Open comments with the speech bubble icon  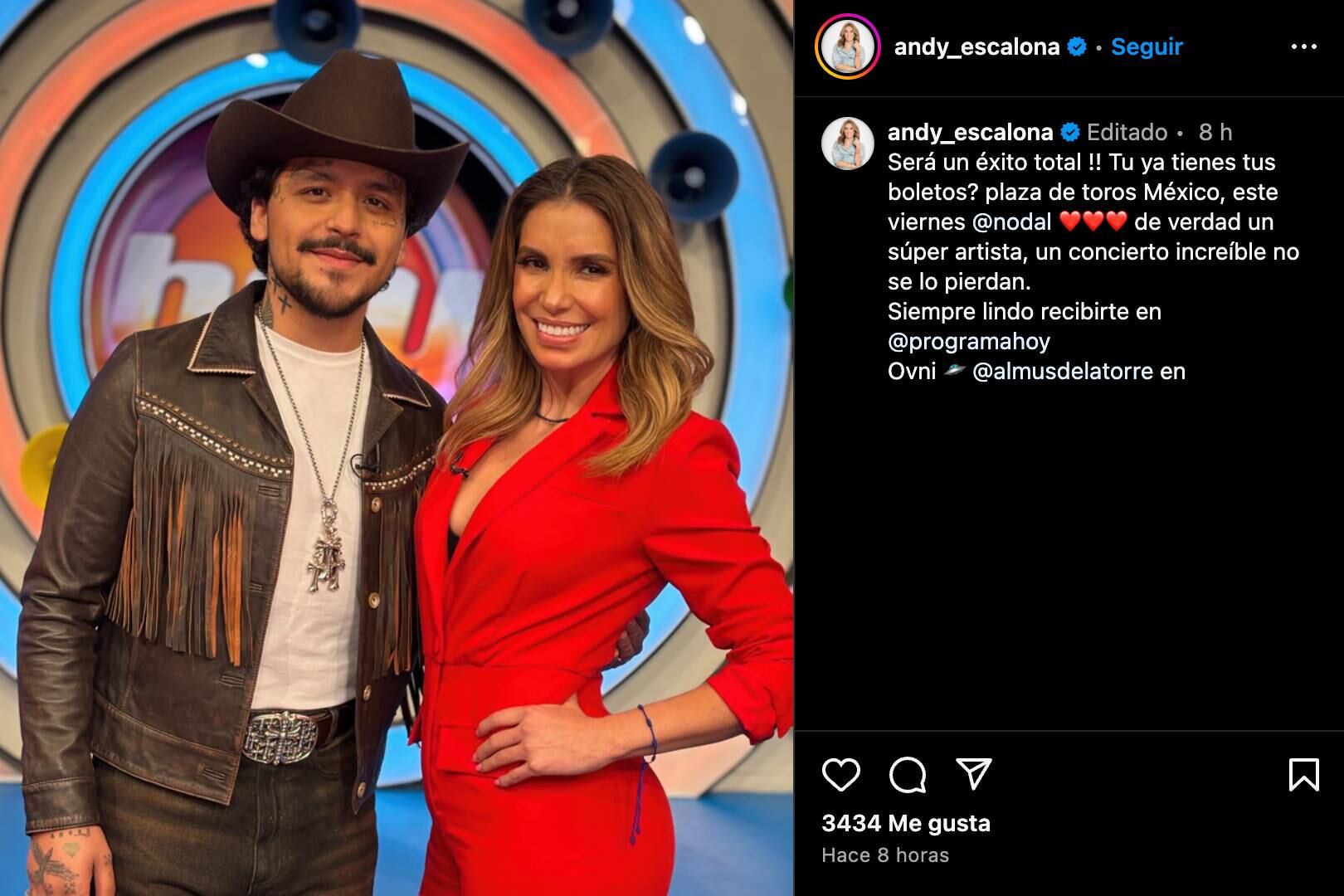907,775
